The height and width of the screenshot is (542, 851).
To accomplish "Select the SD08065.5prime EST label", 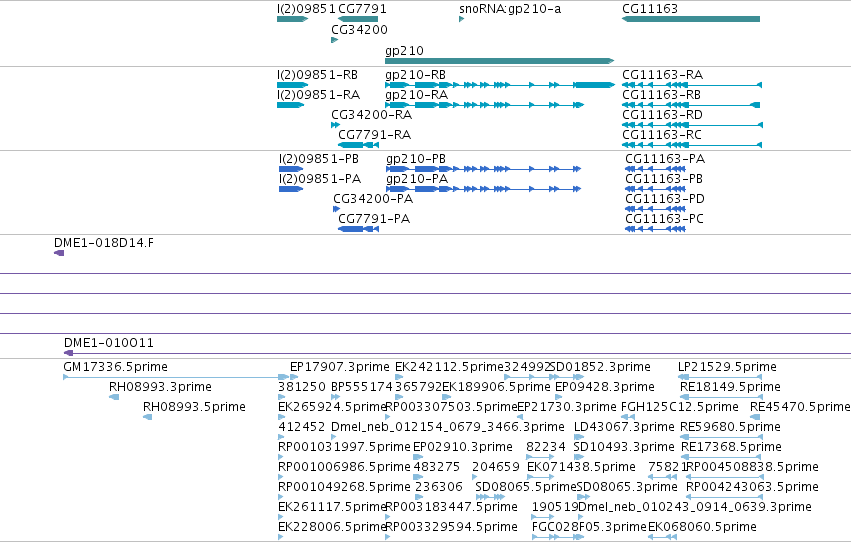I will [x=525, y=488].
